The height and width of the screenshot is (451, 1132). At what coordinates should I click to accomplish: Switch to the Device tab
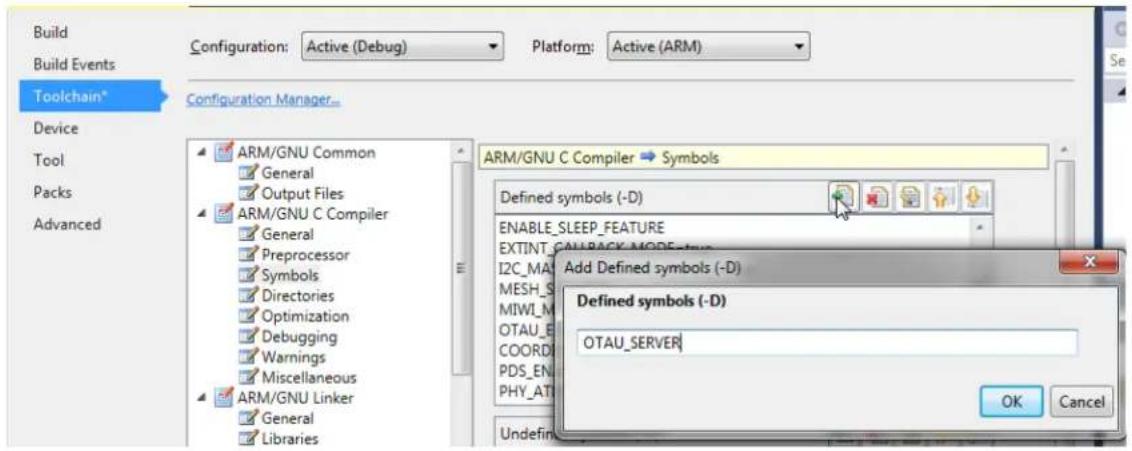[x=56, y=128]
